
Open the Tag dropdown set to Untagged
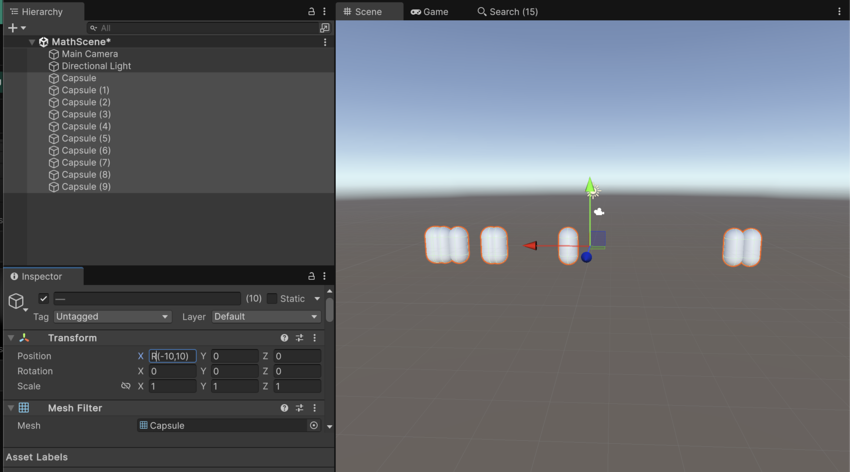pos(111,317)
